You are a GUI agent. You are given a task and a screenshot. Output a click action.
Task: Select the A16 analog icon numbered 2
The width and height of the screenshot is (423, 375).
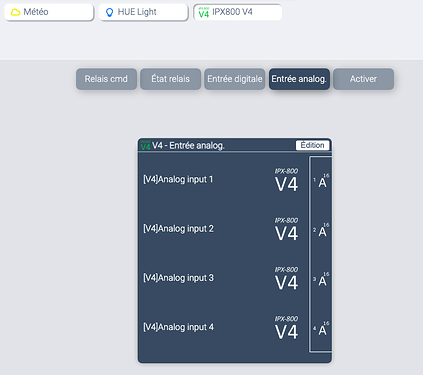point(321,230)
